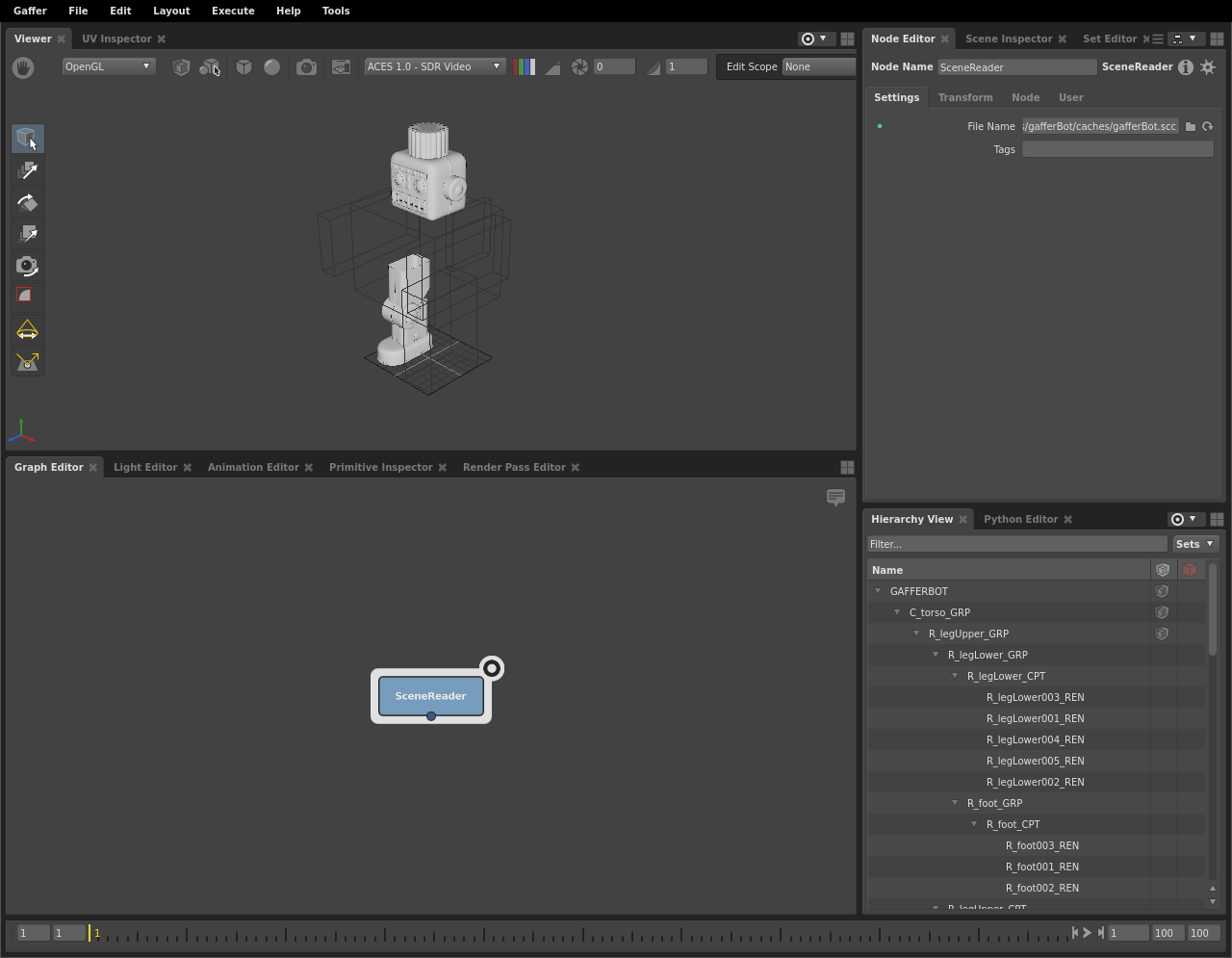Click the hand pause icon in Viewer

(x=23, y=66)
